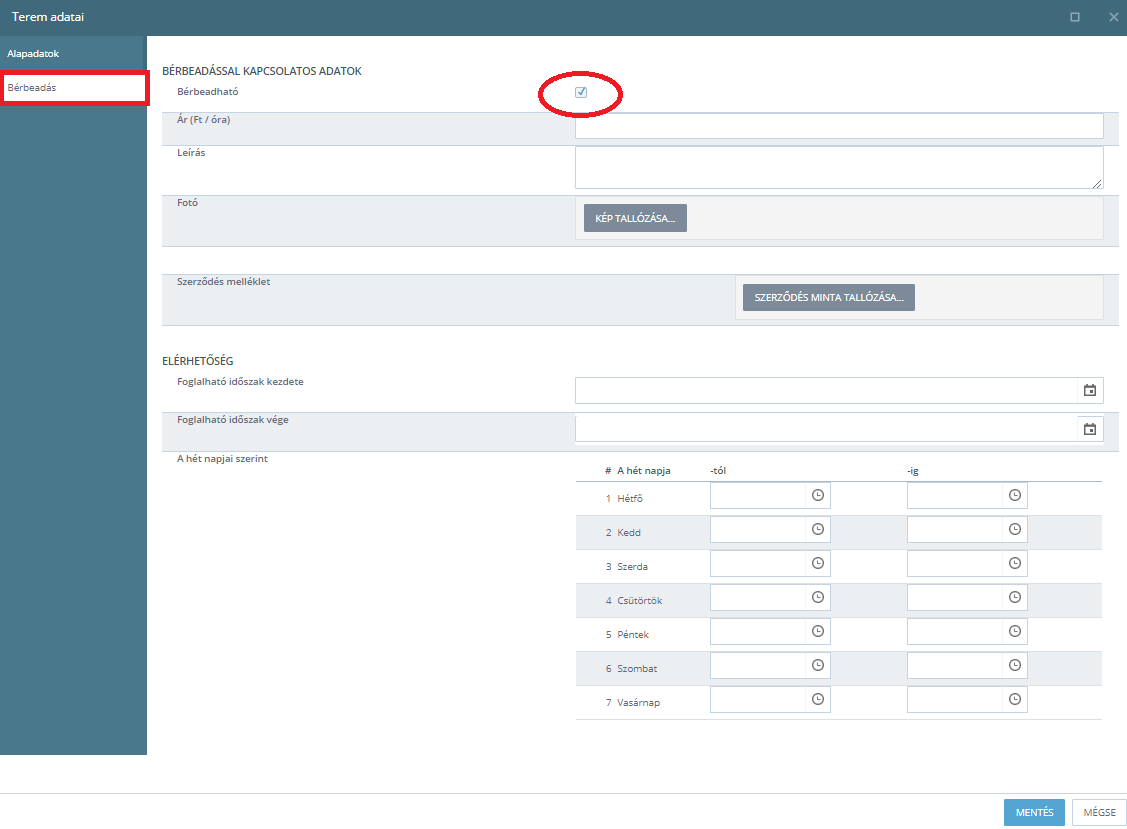Close the Terem adatai dialog

pyautogui.click(x=1113, y=17)
